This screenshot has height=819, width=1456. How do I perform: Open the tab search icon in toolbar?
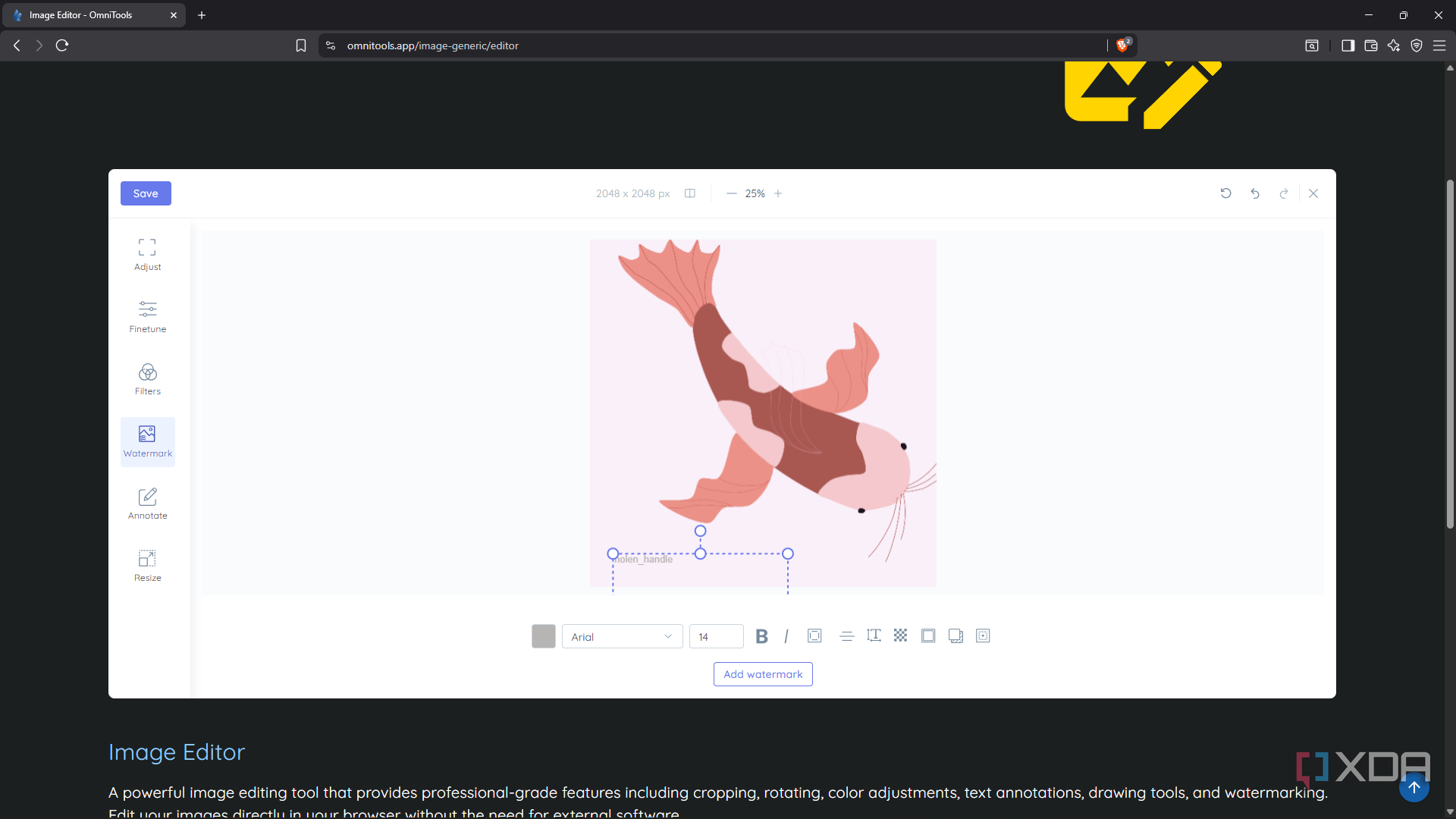1311,45
